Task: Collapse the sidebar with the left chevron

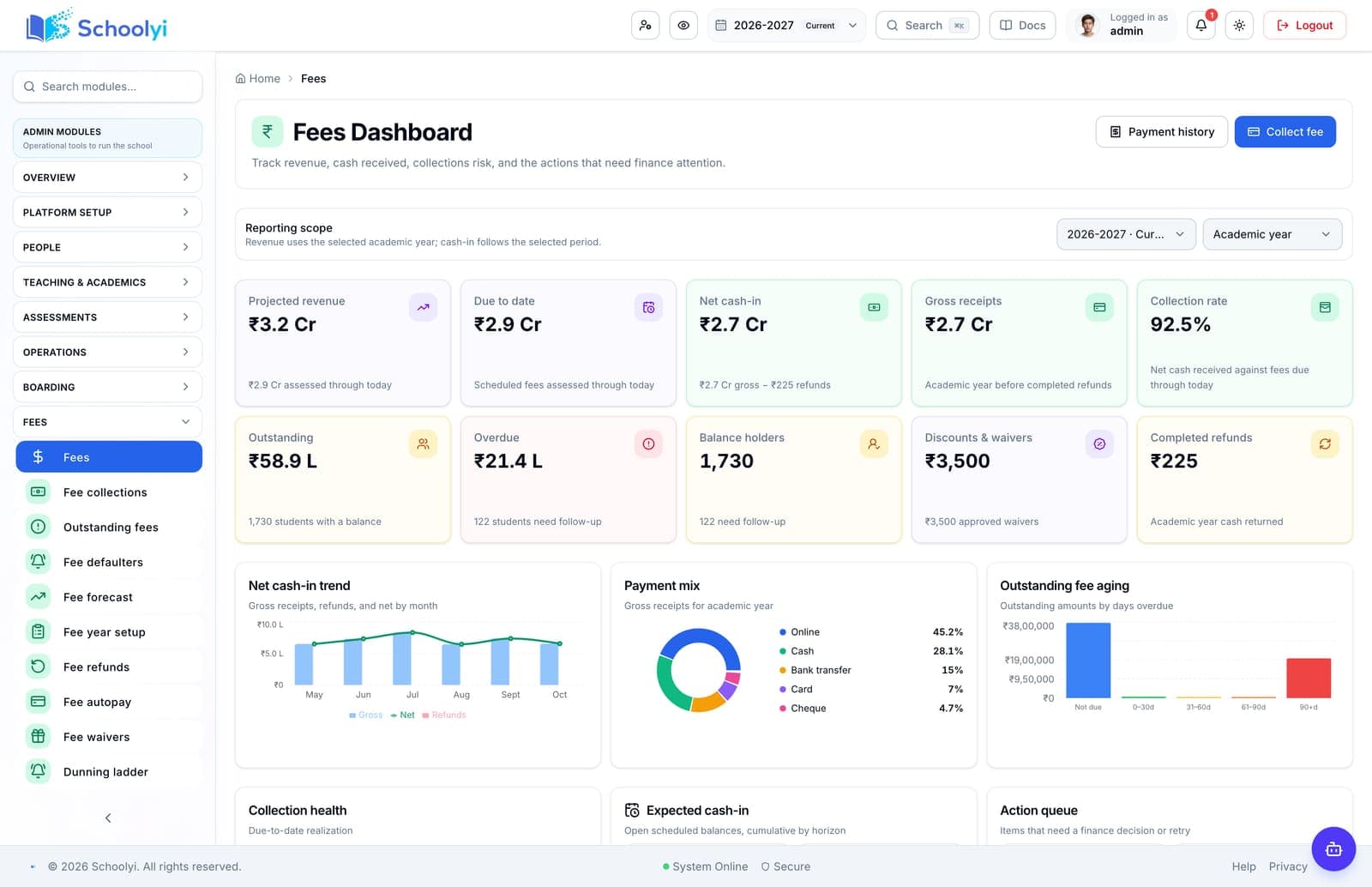Action: 108,818
